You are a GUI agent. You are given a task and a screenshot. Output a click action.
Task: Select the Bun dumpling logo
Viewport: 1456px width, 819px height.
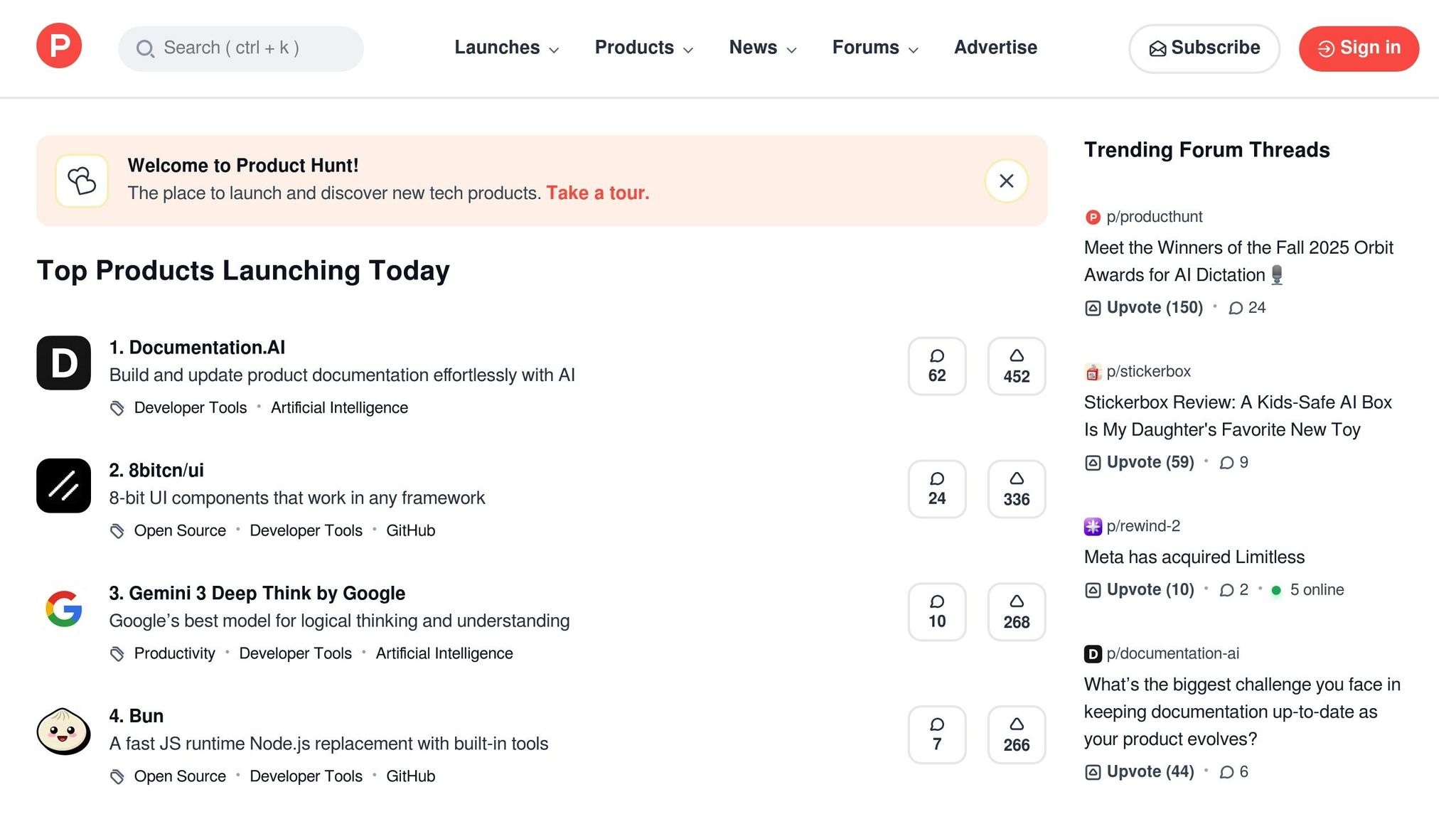tap(63, 732)
